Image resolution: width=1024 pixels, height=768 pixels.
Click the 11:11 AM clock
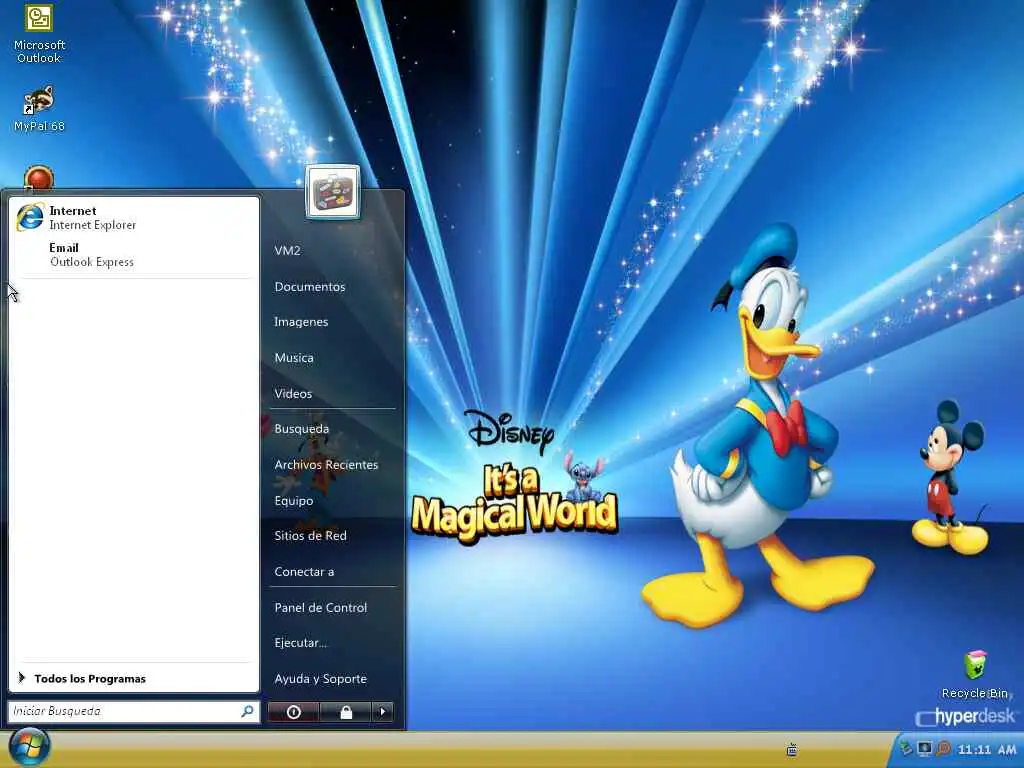click(987, 750)
